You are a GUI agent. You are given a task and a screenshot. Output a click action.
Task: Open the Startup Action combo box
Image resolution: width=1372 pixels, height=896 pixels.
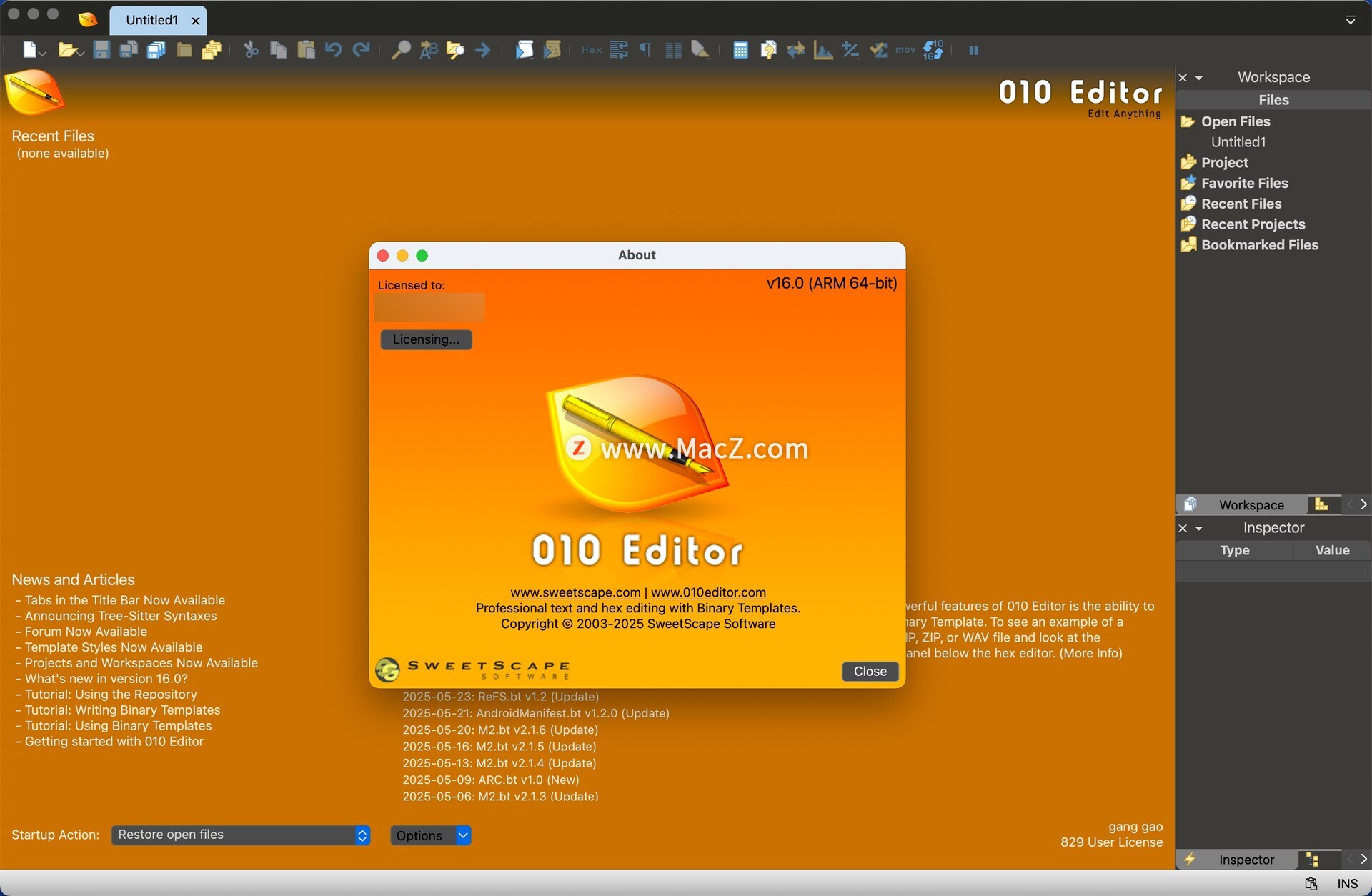pyautogui.click(x=241, y=835)
